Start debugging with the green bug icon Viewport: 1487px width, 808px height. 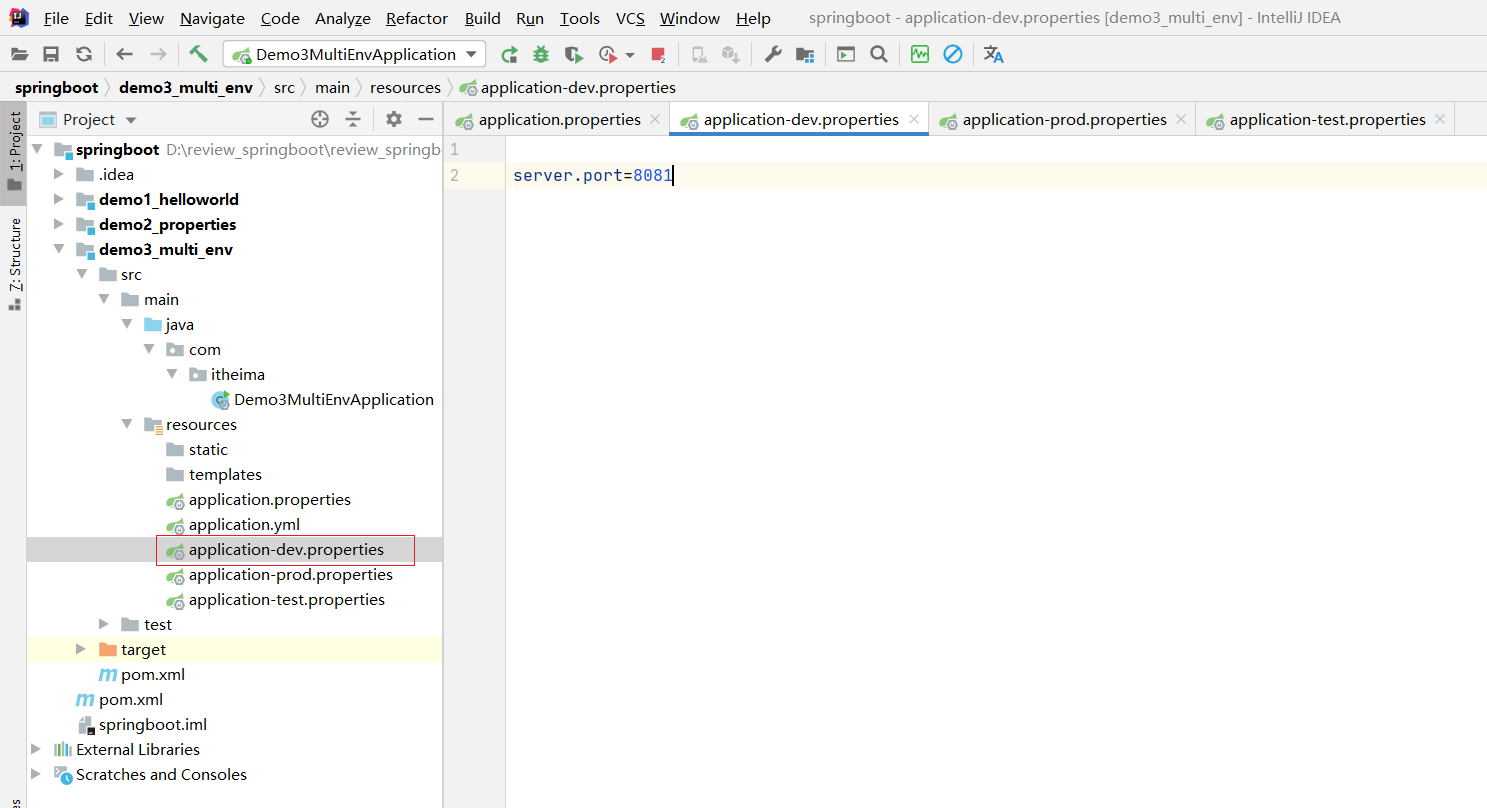click(x=541, y=54)
